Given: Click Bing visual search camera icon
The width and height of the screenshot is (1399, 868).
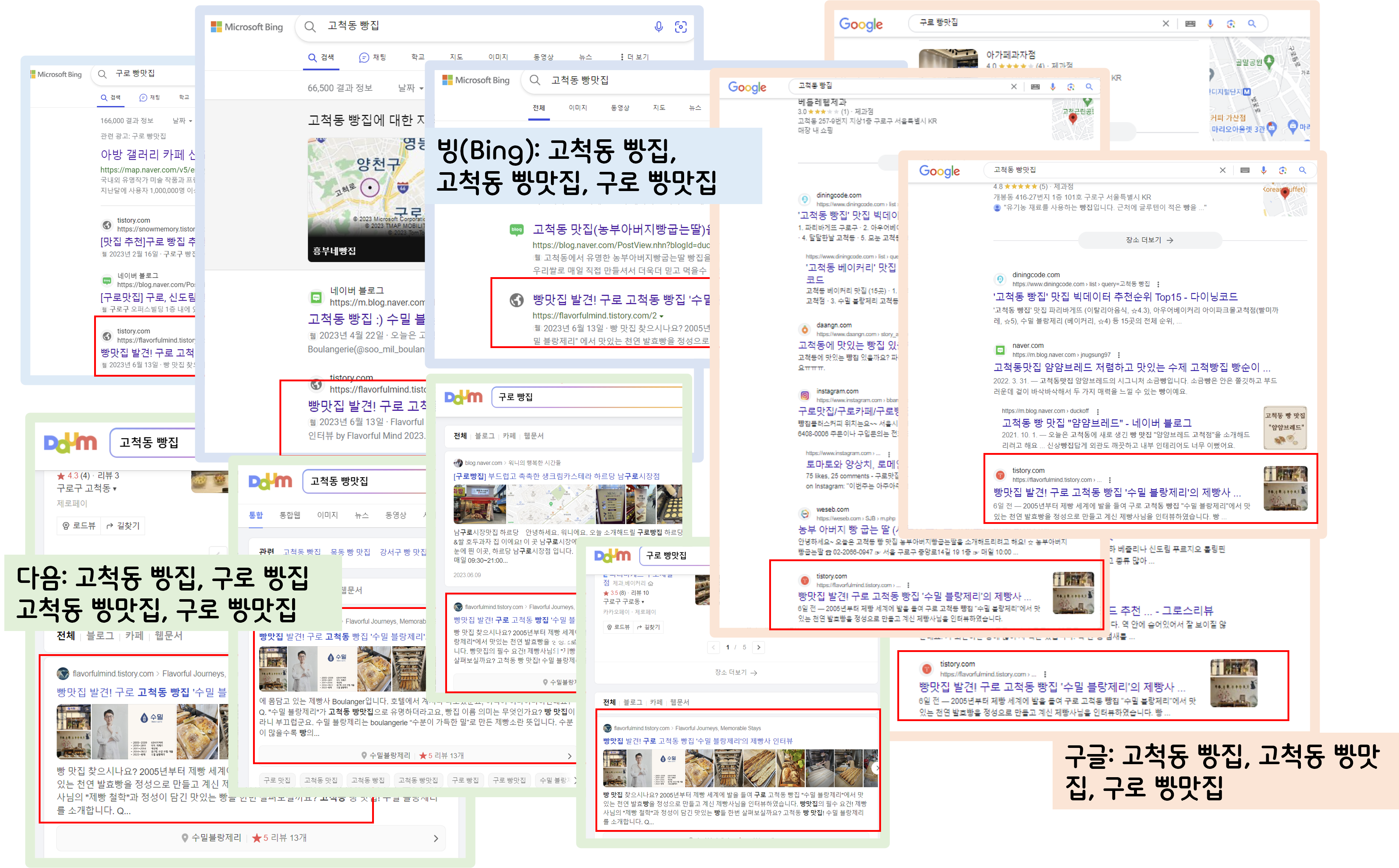Looking at the screenshot, I should click(680, 26).
